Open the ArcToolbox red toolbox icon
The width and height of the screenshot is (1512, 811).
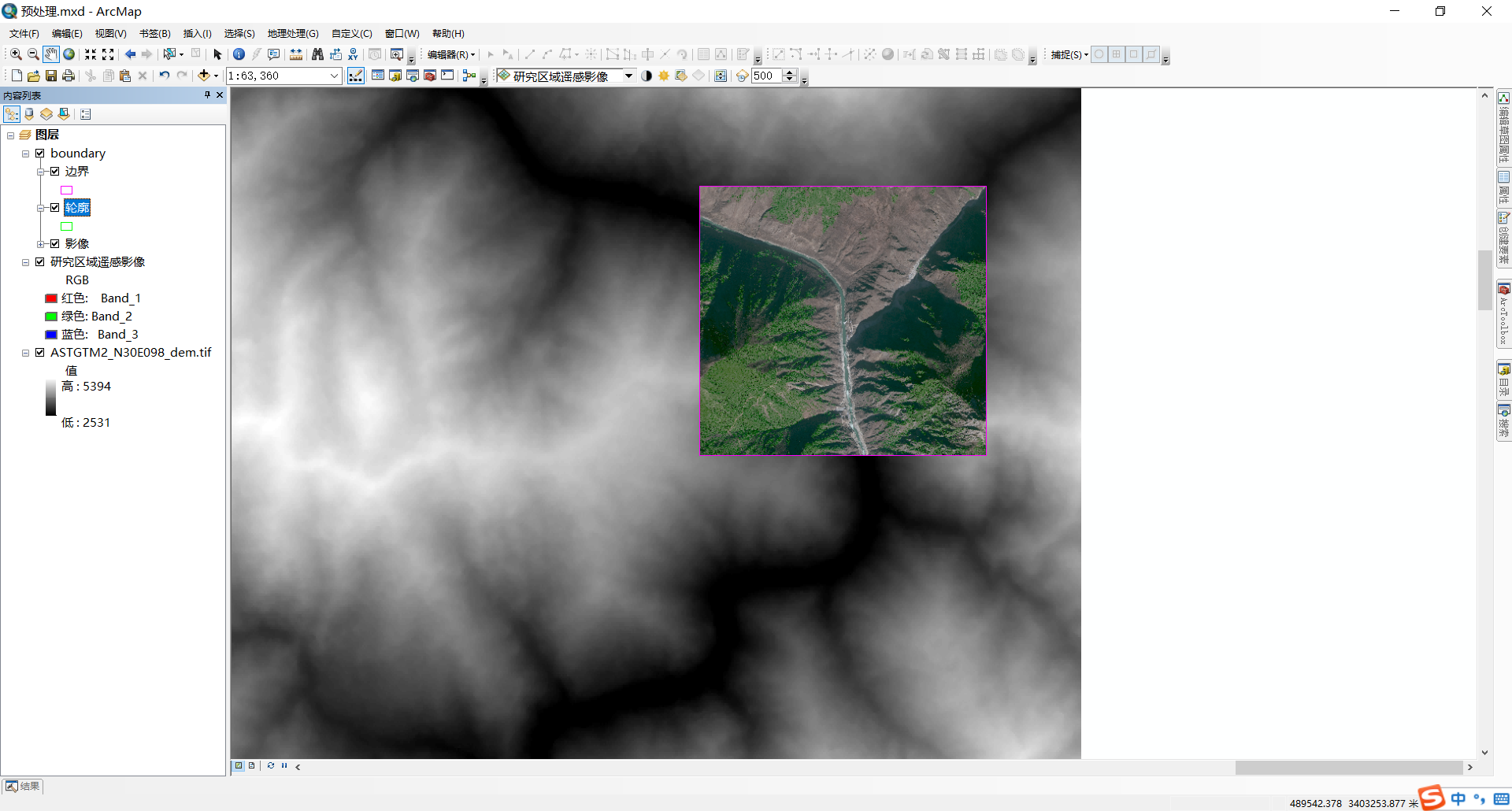[x=430, y=76]
